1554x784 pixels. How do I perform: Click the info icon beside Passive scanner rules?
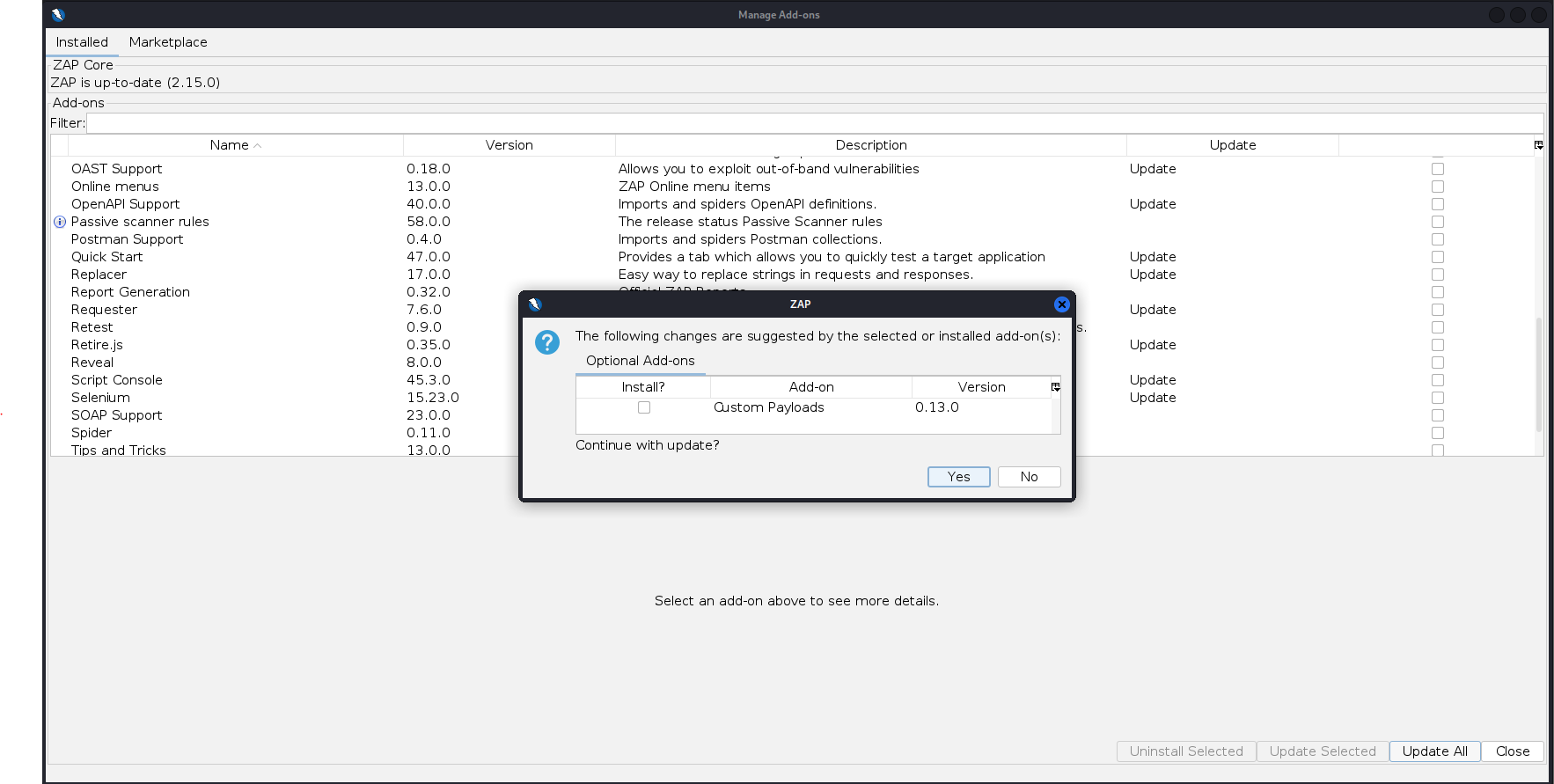click(x=60, y=222)
